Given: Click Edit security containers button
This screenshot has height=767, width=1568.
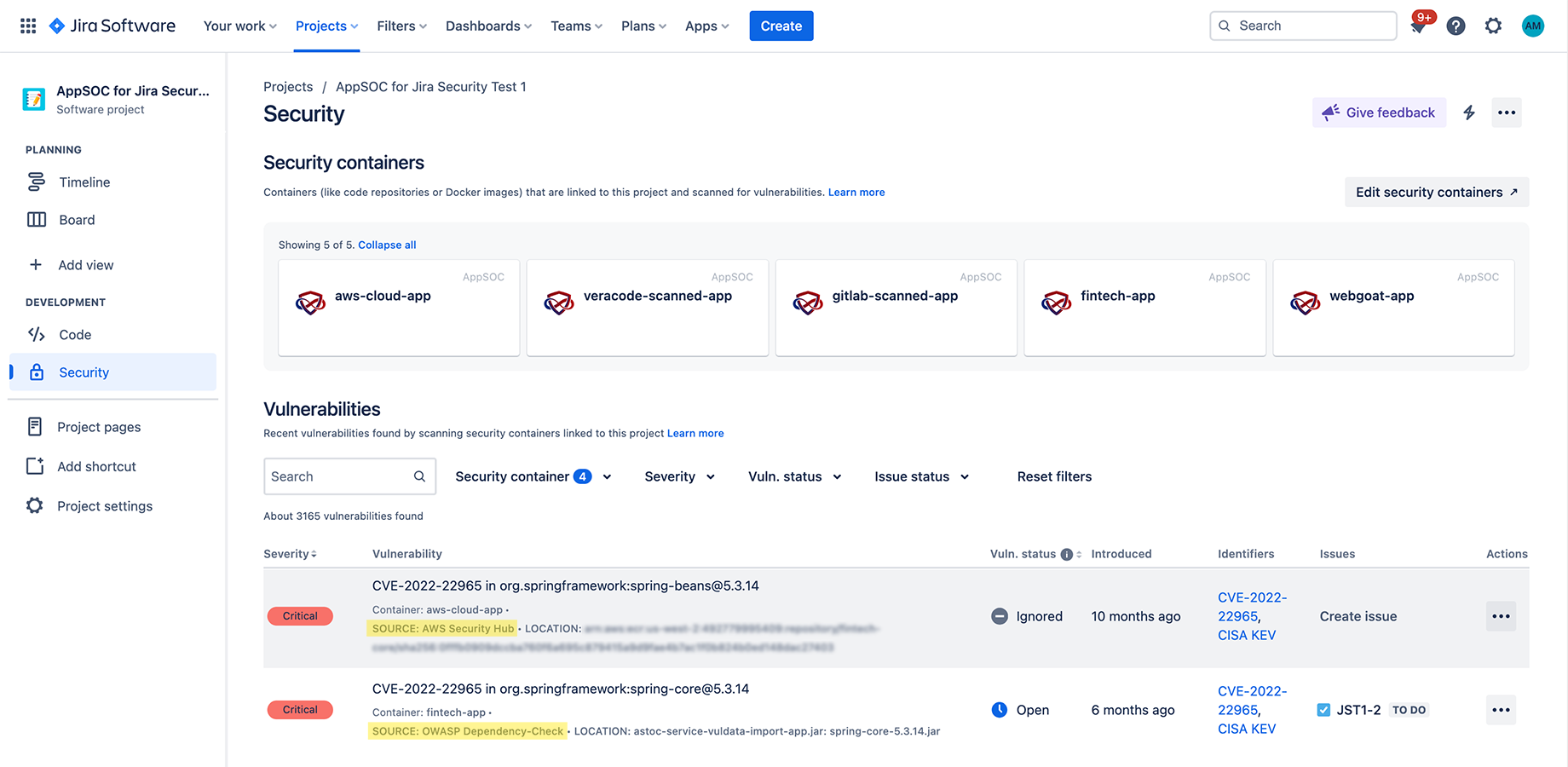Looking at the screenshot, I should [x=1437, y=192].
